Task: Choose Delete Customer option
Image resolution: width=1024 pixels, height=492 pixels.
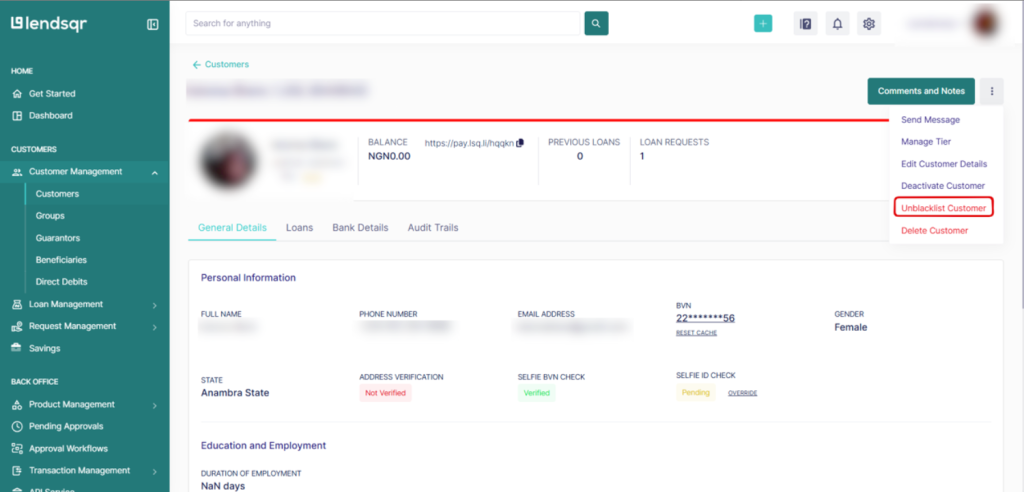Action: pyautogui.click(x=935, y=231)
